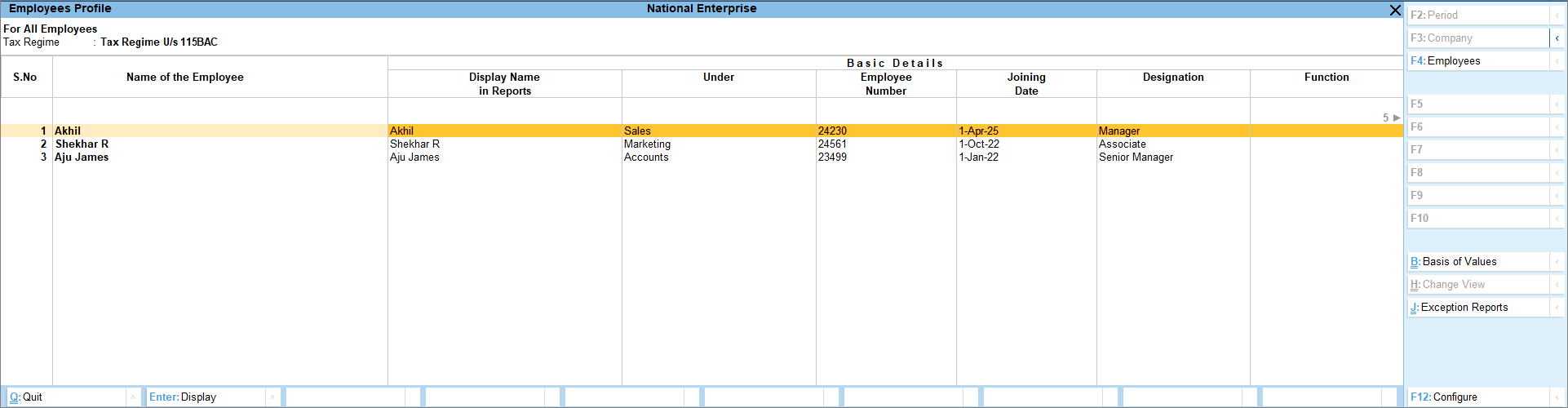Expand the chevron beside H: Change View

click(x=1557, y=285)
